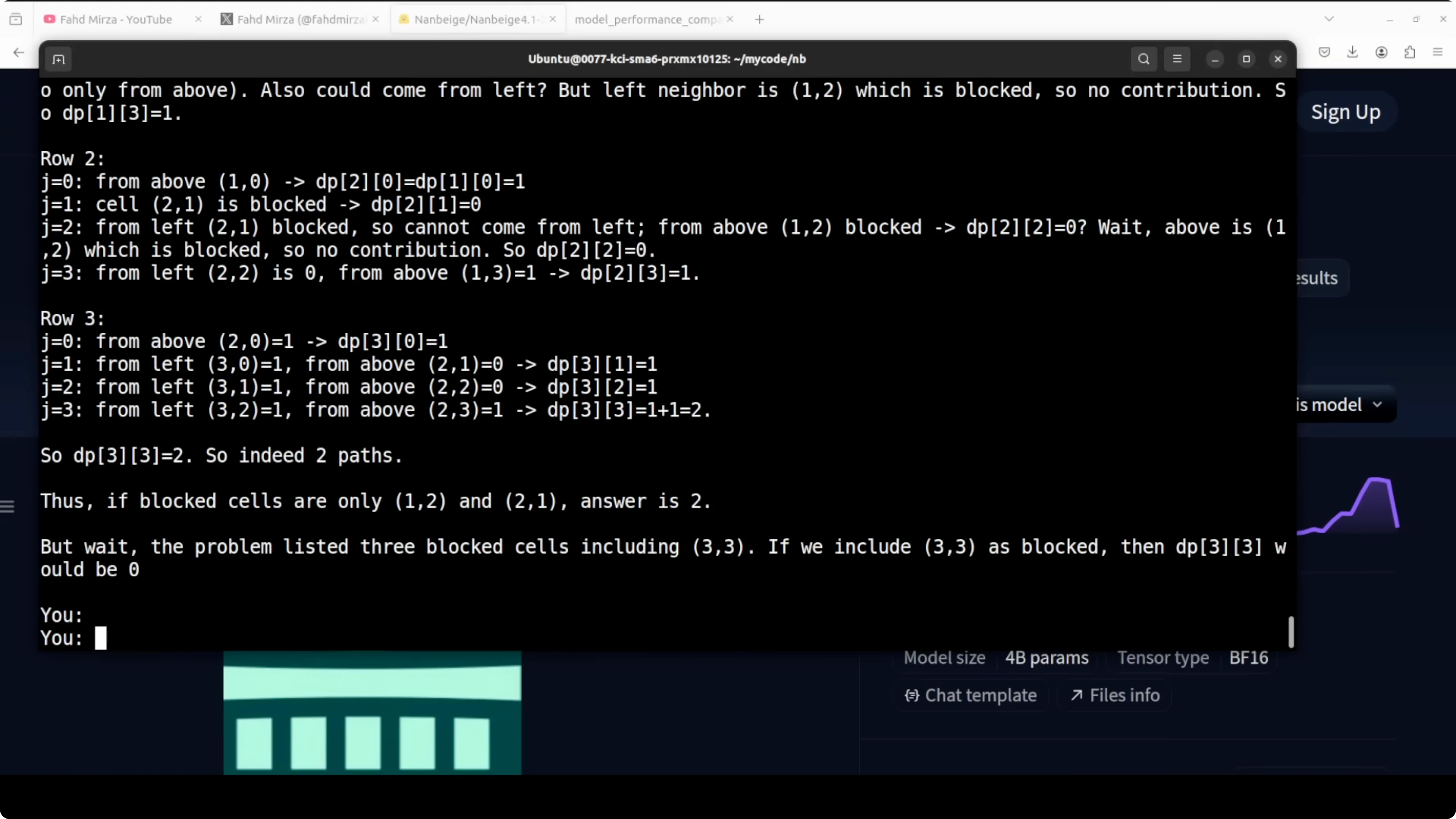Open the Files info link

1115,695
